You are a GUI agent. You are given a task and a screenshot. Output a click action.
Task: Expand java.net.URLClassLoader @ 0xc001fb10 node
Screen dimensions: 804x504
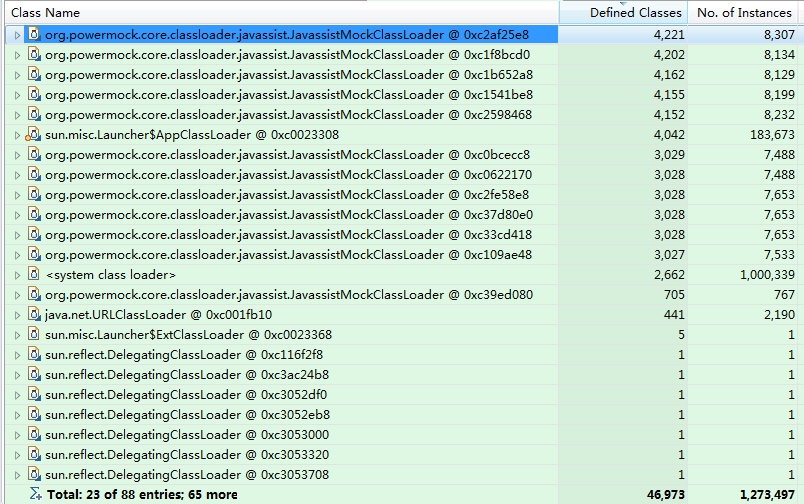[x=17, y=315]
